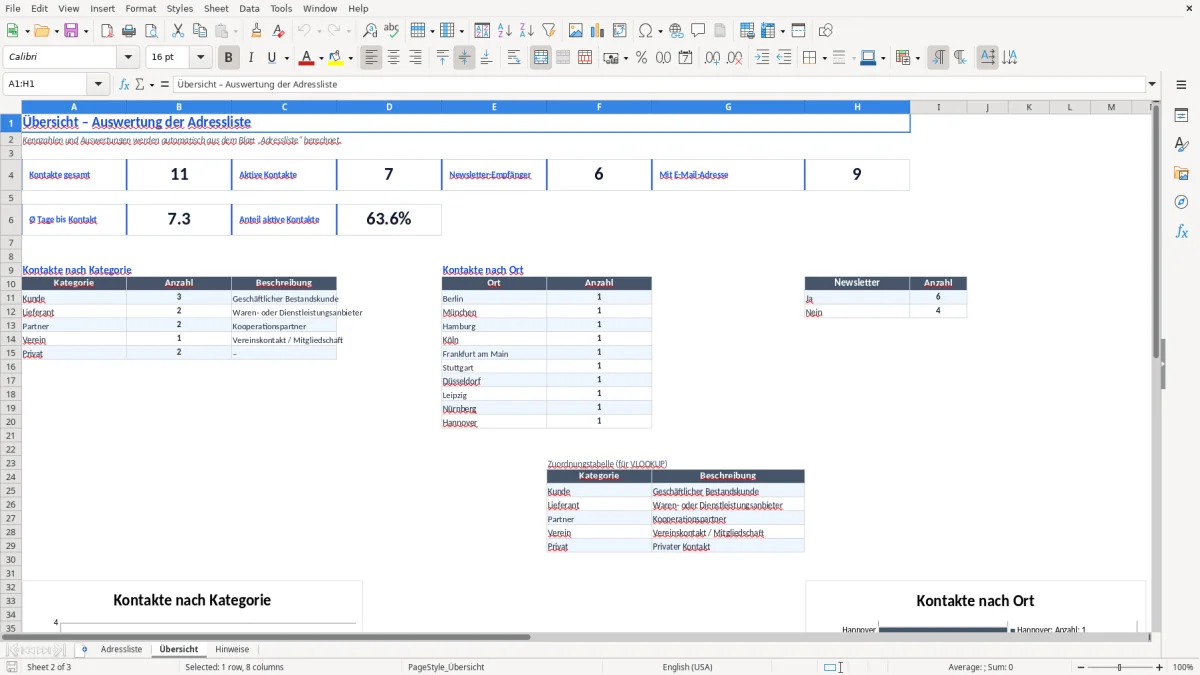Toggle Underline formatting
Image resolution: width=1200 pixels, height=675 pixels.
[x=271, y=58]
